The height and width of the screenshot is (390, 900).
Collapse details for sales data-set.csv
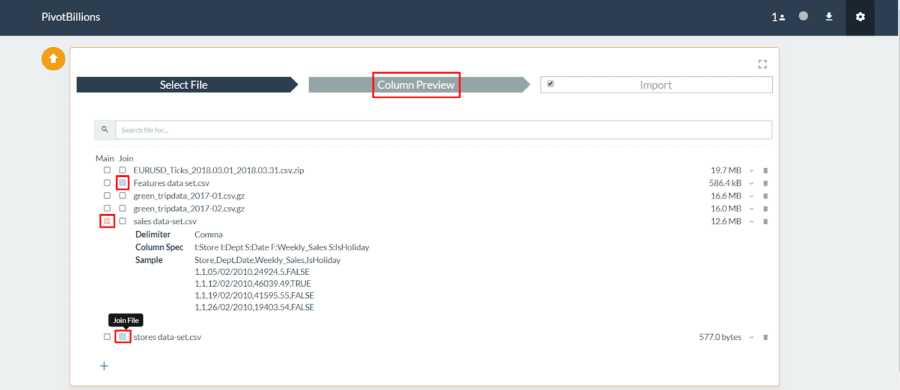pyautogui.click(x=751, y=221)
